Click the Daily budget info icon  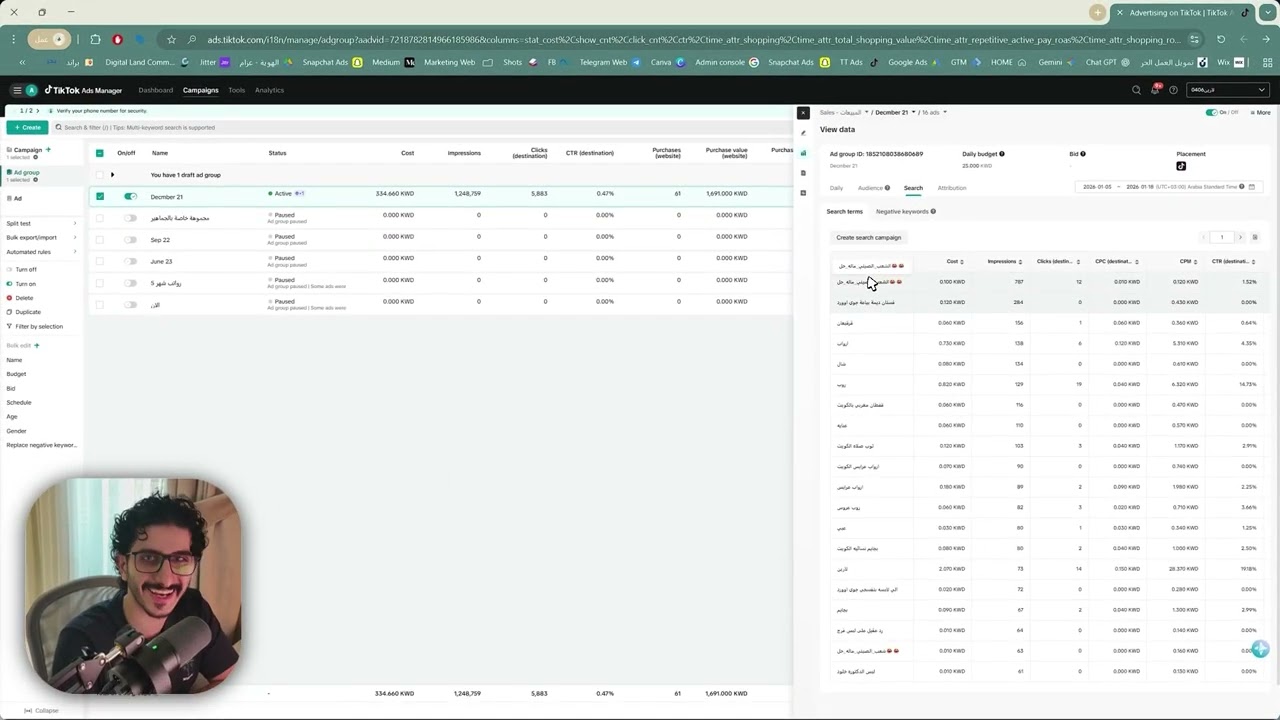tap(1002, 154)
